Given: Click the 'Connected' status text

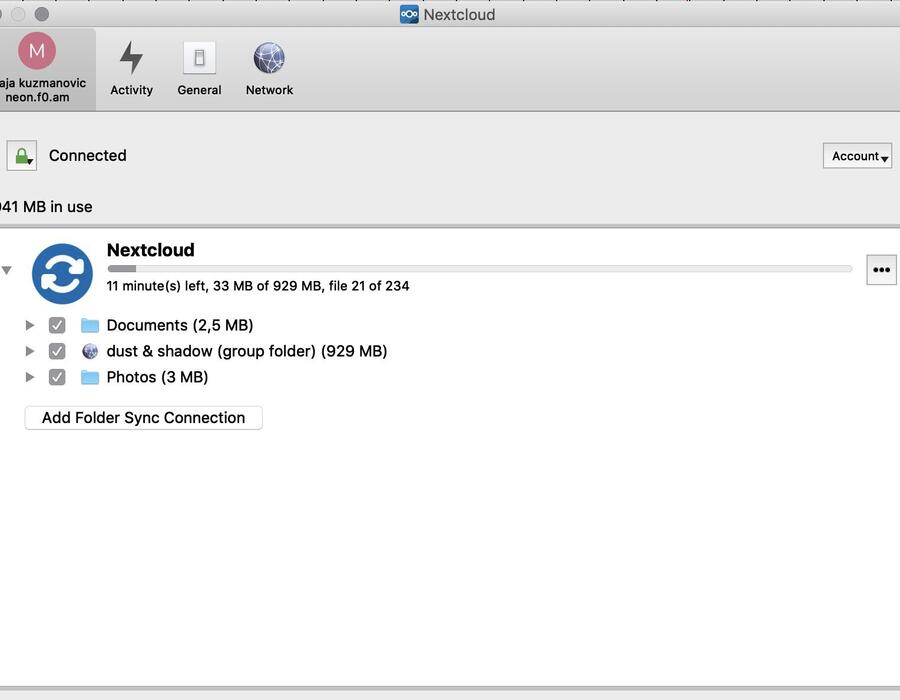Looking at the screenshot, I should pos(88,155).
